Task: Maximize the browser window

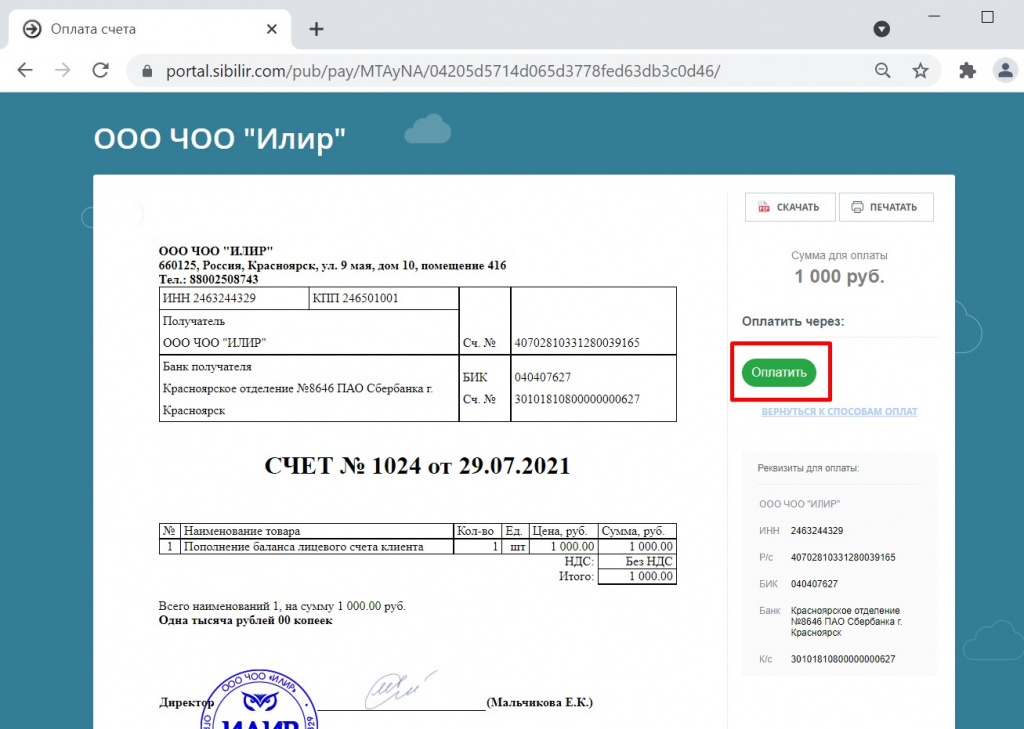Action: point(987,17)
